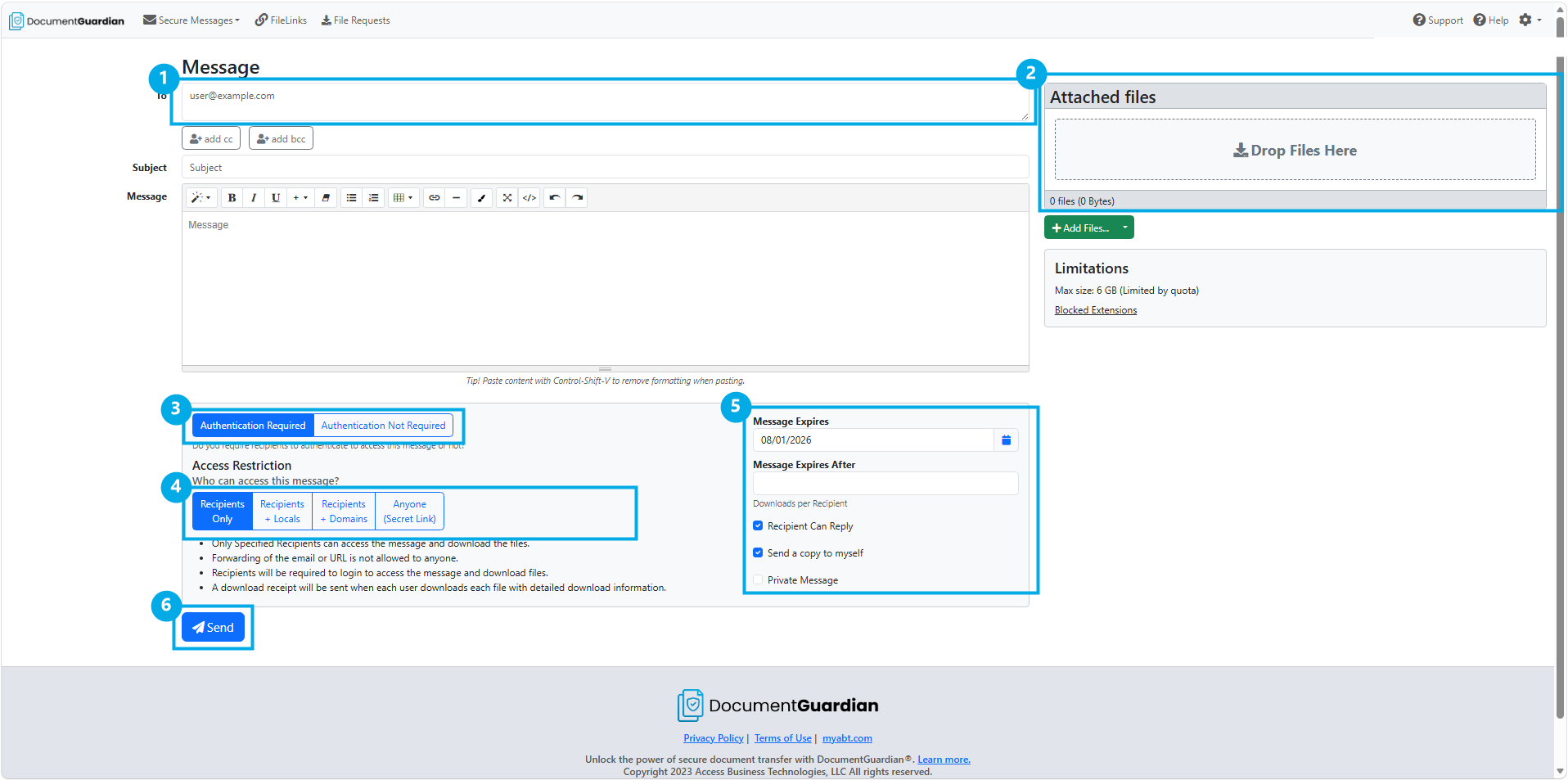Viewport: 1568px width, 780px height.
Task: Click the insert link icon
Action: [434, 197]
